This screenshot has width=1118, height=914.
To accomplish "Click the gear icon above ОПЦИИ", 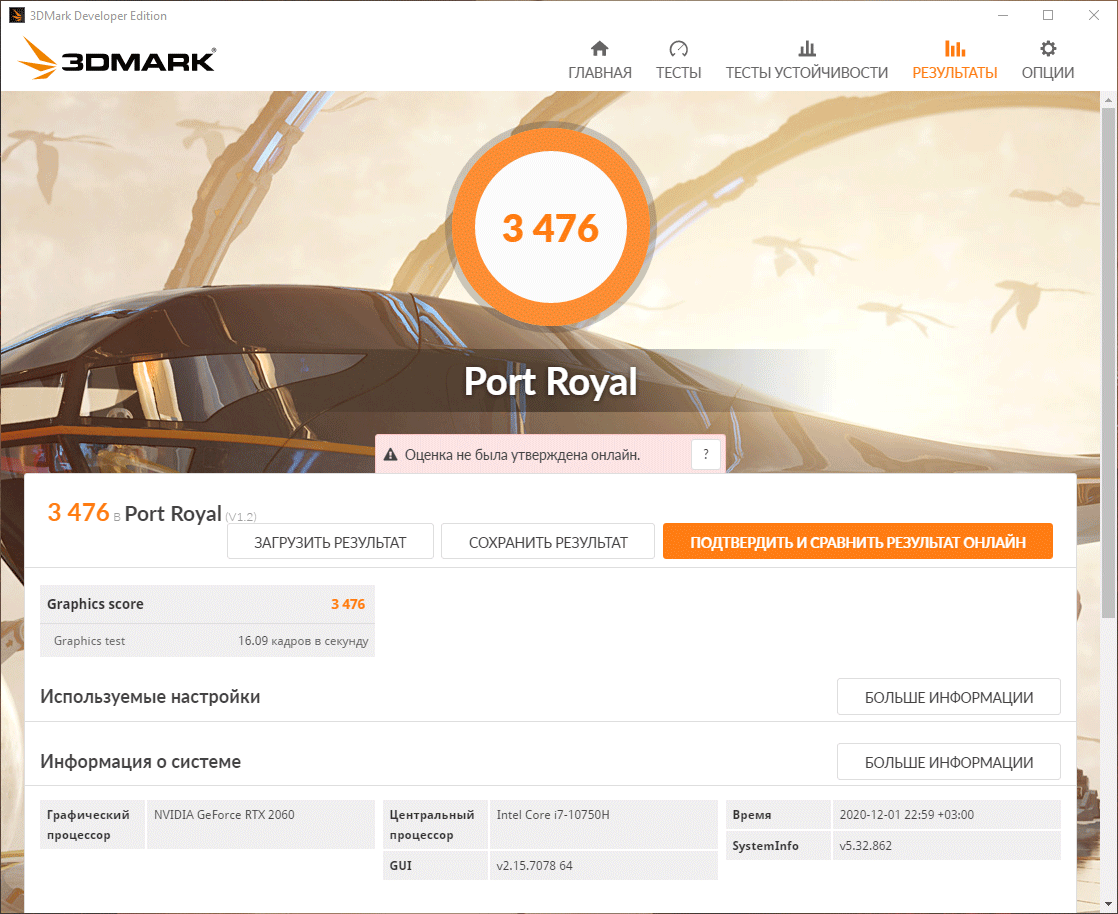I will (x=1047, y=48).
